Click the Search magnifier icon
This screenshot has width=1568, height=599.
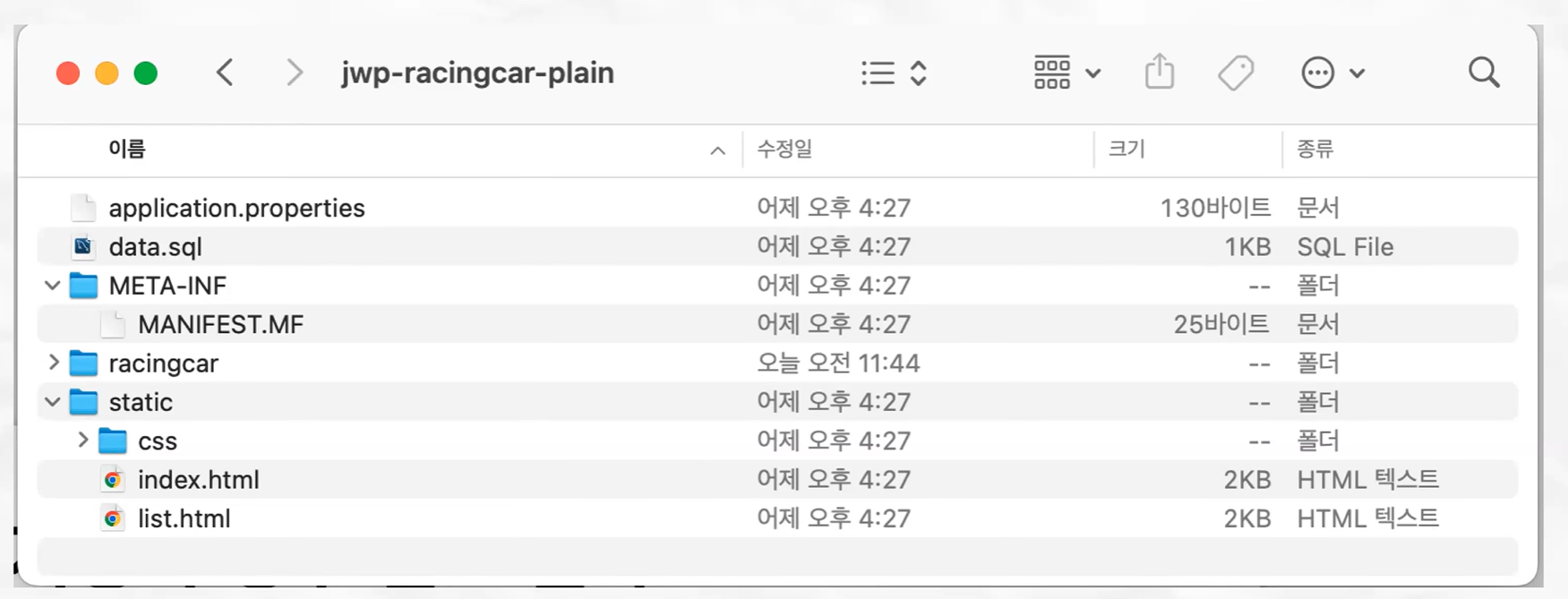pos(1484,73)
